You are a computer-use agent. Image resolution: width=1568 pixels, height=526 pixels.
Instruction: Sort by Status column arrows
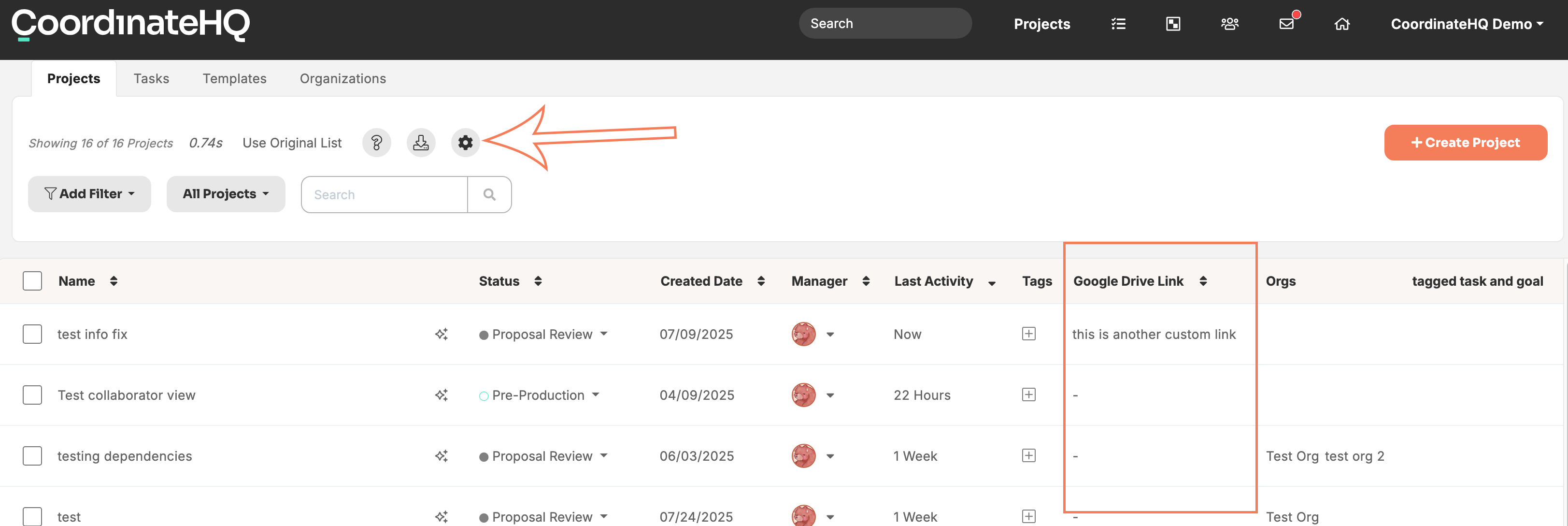pyautogui.click(x=538, y=281)
